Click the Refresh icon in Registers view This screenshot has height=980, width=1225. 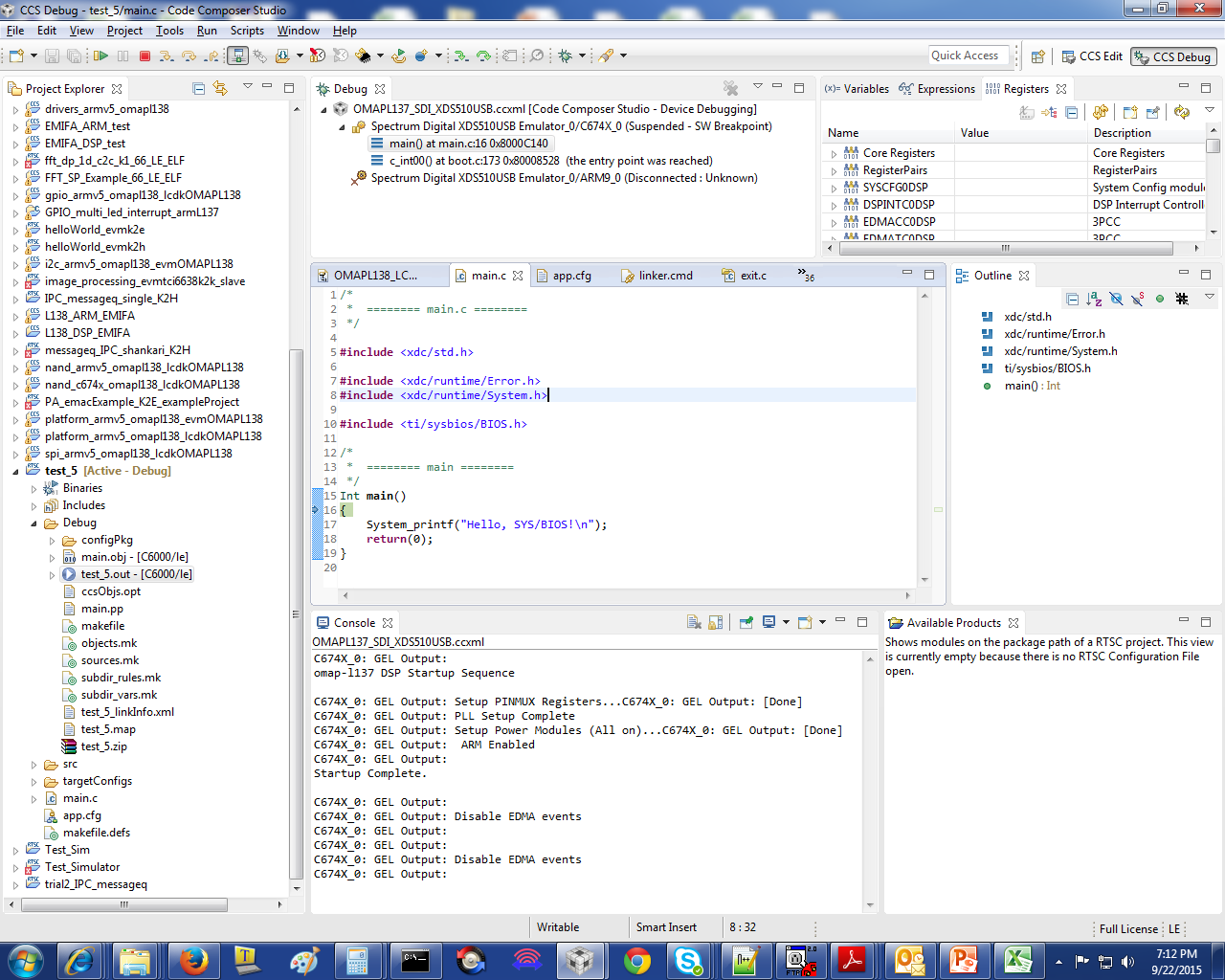coord(1182,112)
